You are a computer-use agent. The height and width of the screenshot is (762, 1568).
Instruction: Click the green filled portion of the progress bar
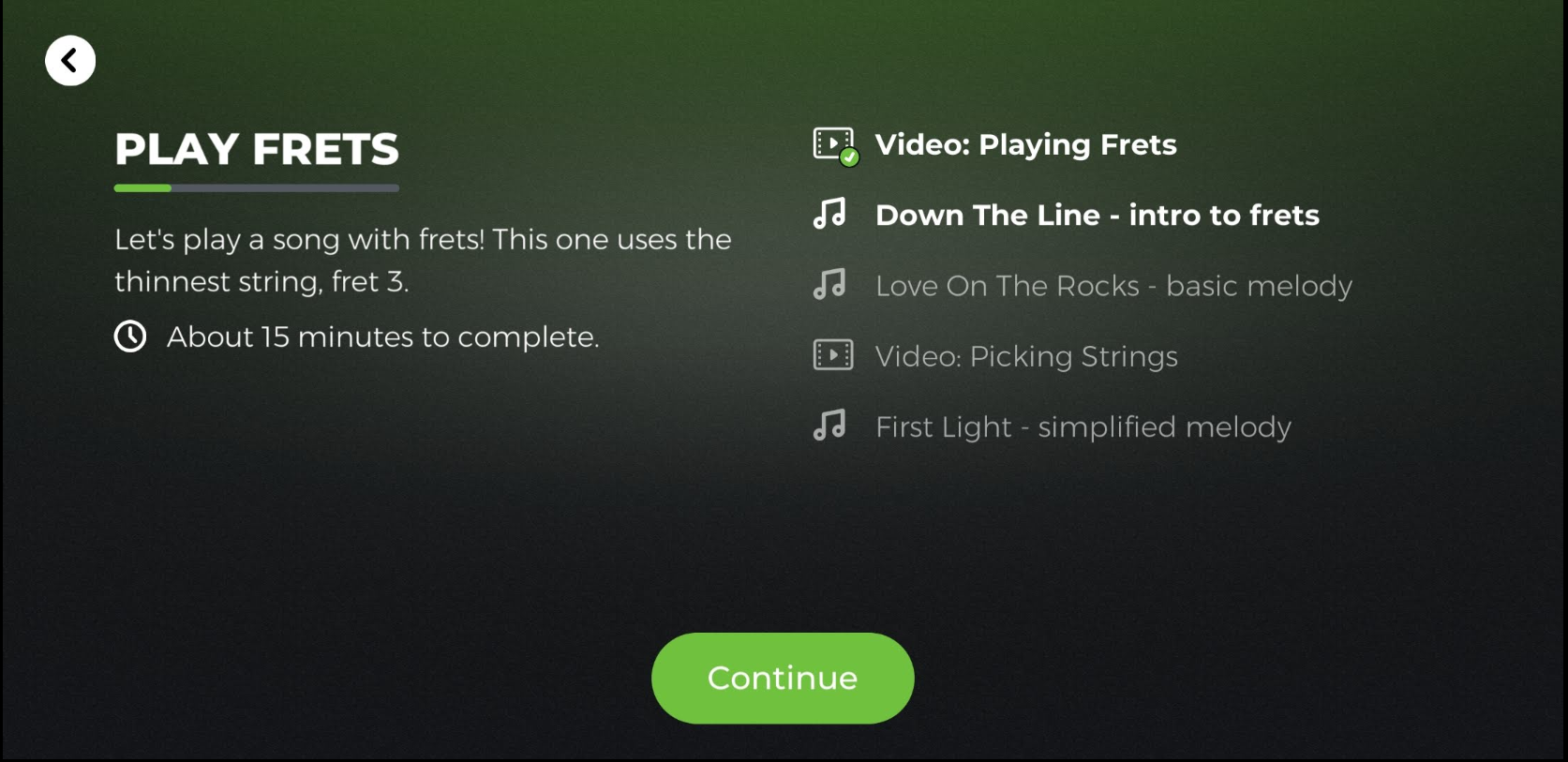coord(142,188)
